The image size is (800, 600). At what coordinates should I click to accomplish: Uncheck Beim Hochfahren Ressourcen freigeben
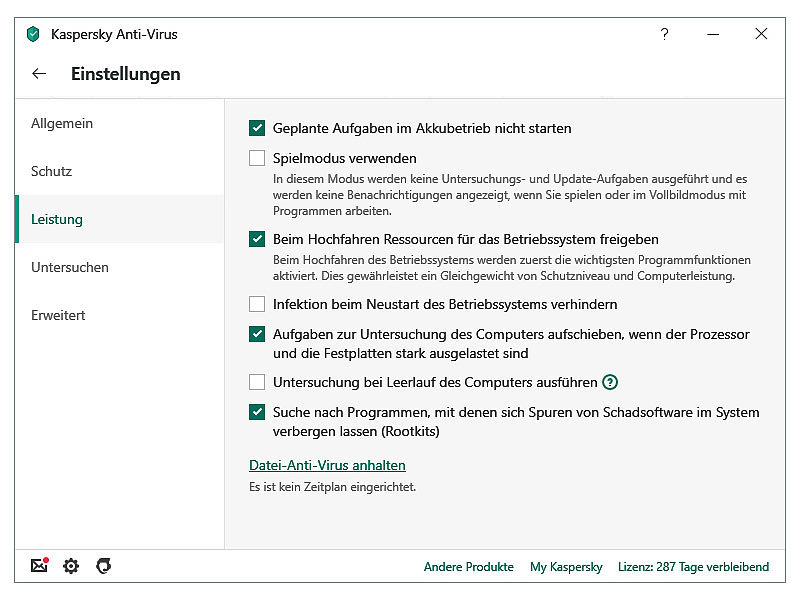(x=257, y=239)
